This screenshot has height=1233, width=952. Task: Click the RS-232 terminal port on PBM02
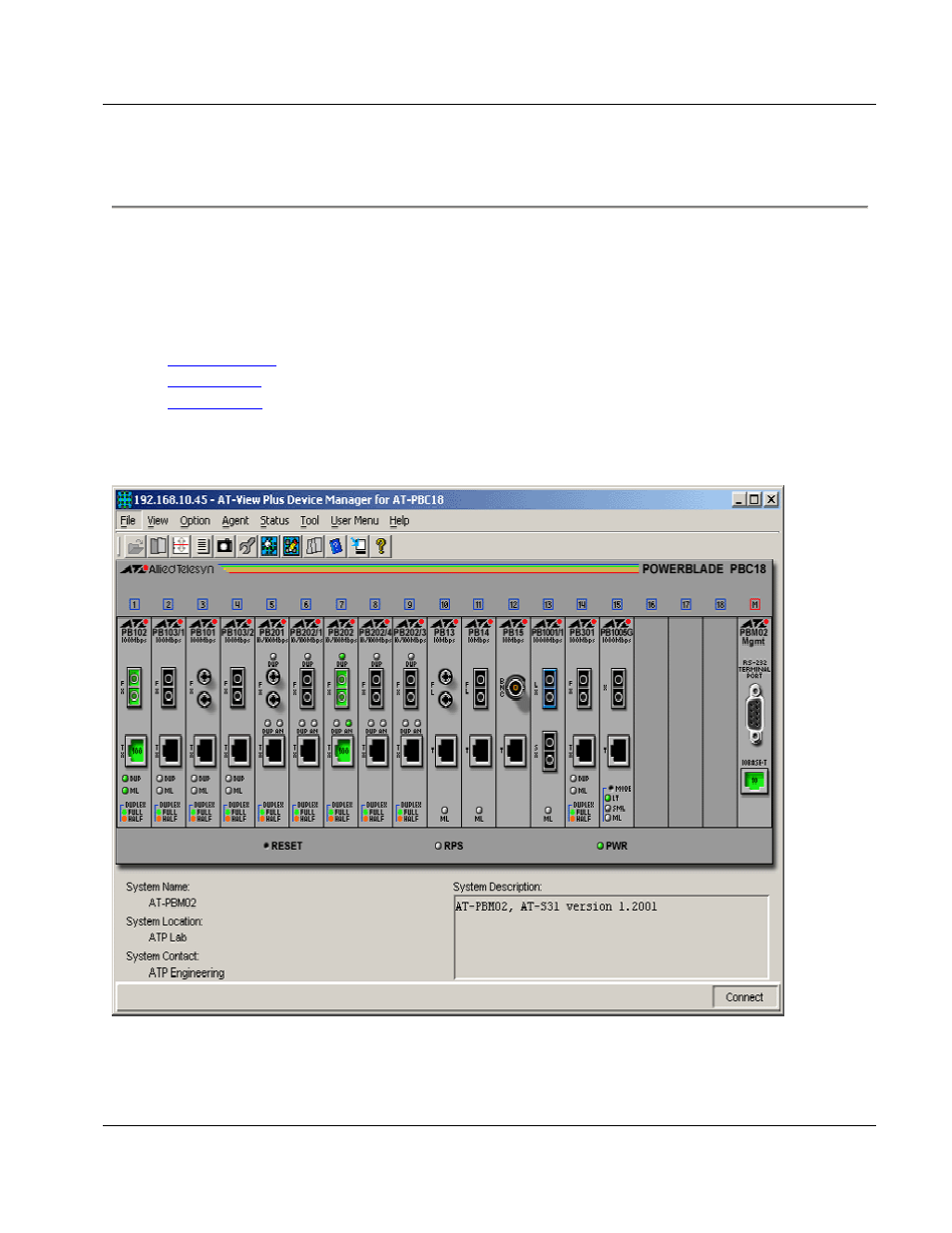point(754,714)
